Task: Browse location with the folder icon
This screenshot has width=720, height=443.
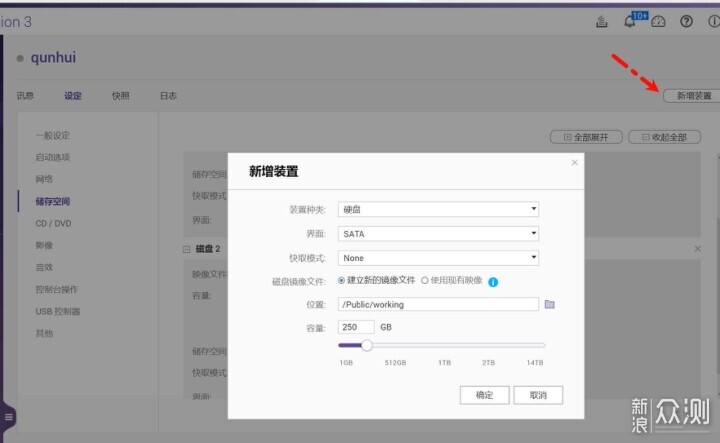Action: coord(549,304)
